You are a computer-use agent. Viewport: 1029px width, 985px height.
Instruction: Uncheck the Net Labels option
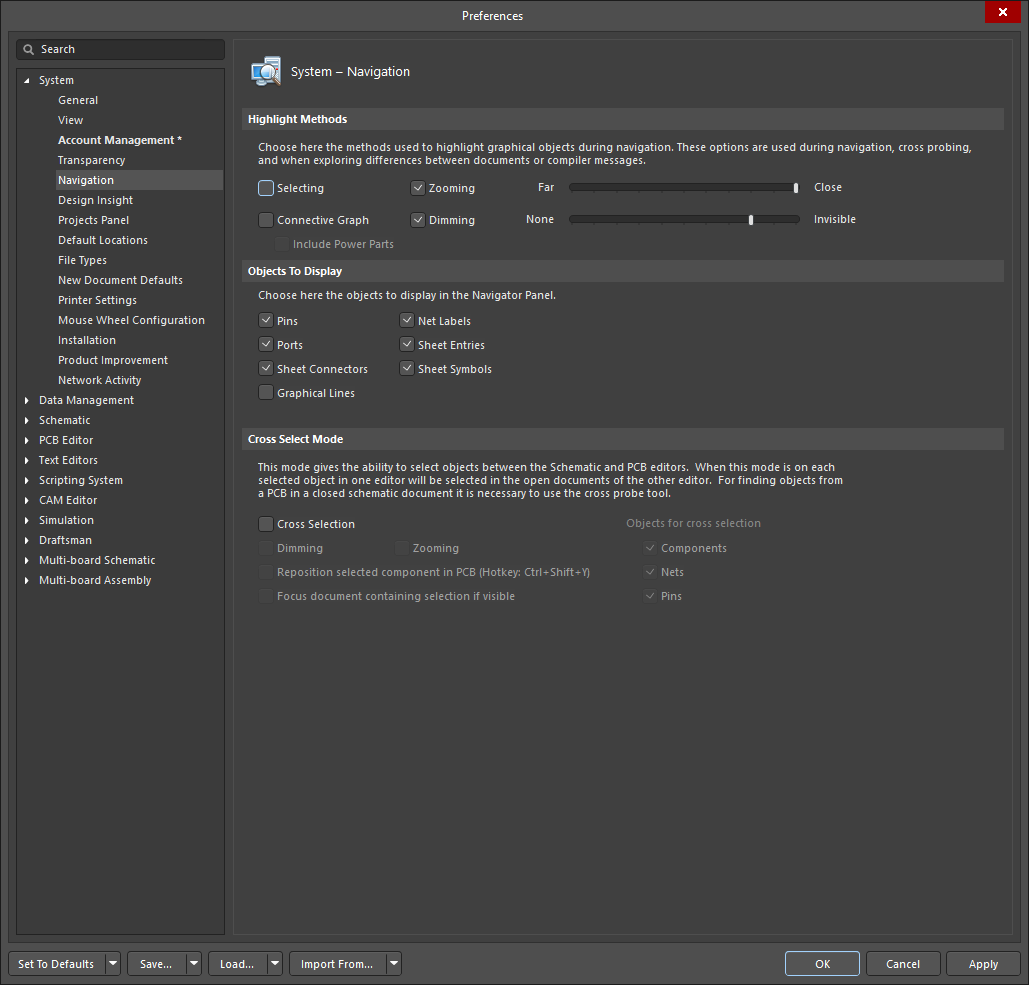[407, 321]
